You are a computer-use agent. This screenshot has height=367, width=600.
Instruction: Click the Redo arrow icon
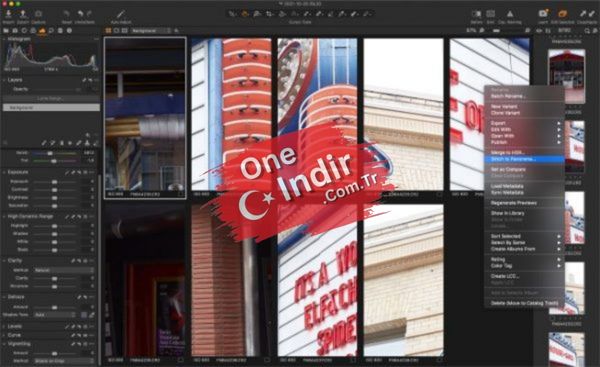[x=89, y=14]
